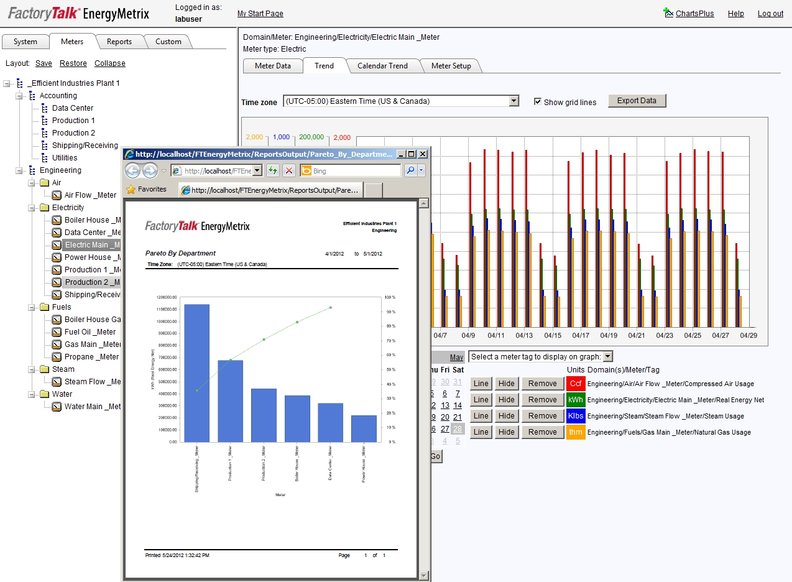The height and width of the screenshot is (582, 792).
Task: Click the report window scroll down arrow
Action: coord(423,575)
